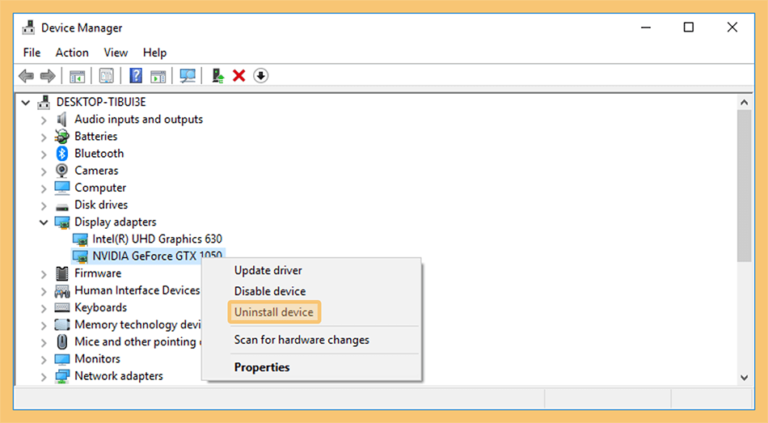Select the Monitors category label

97,359
